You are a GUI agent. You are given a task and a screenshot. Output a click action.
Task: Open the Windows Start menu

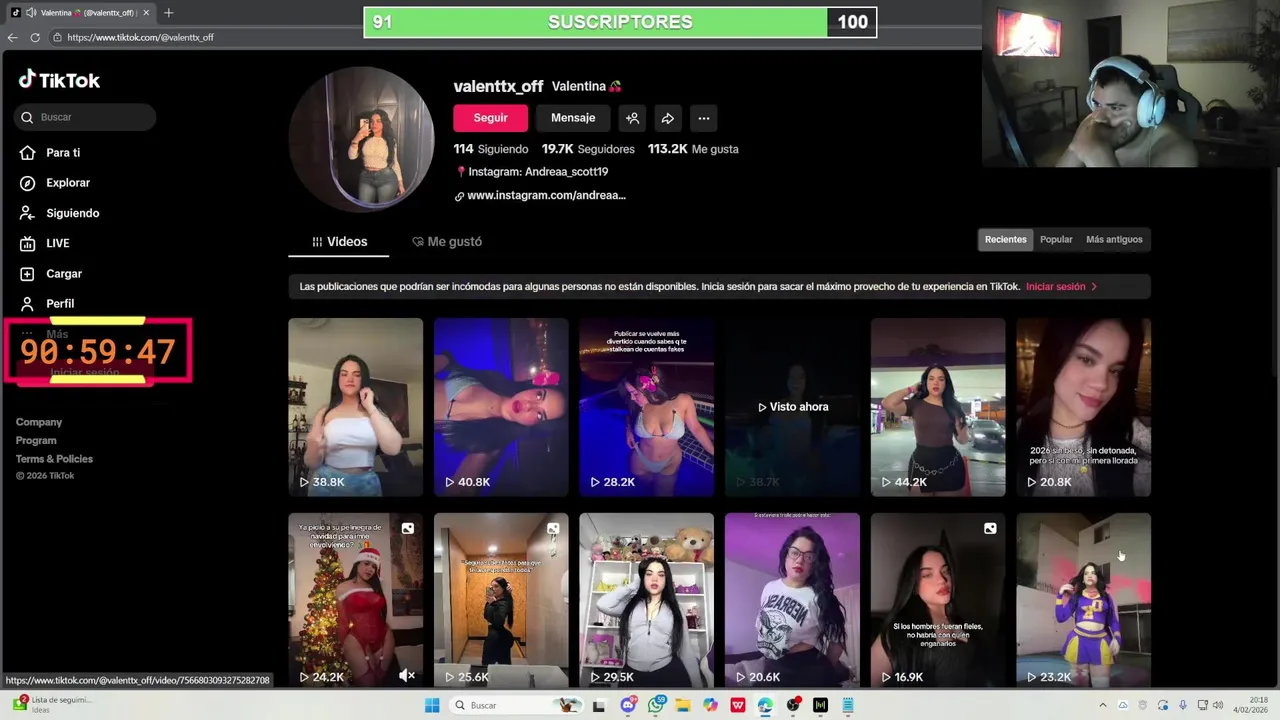pyautogui.click(x=432, y=705)
